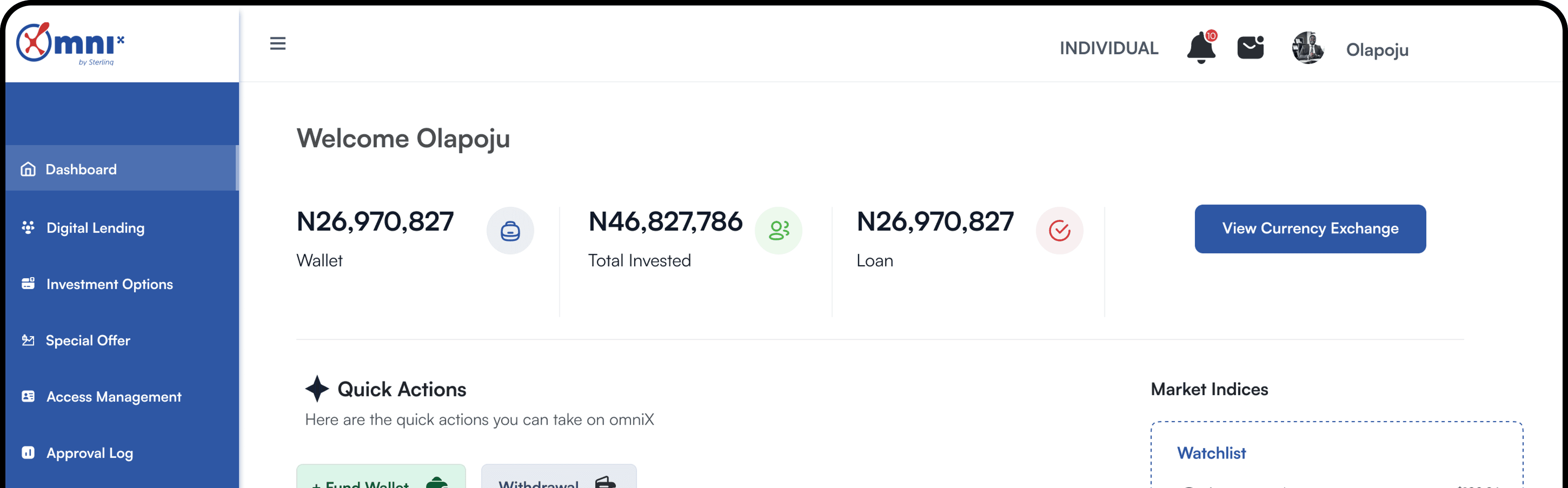The width and height of the screenshot is (1568, 488).
Task: Click the Access Management sidebar icon
Action: coord(28,396)
